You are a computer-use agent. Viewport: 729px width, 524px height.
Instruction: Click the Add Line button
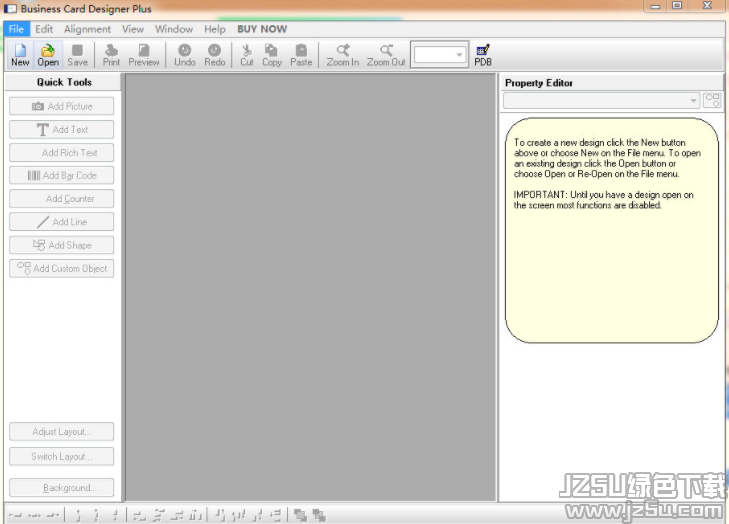point(61,222)
